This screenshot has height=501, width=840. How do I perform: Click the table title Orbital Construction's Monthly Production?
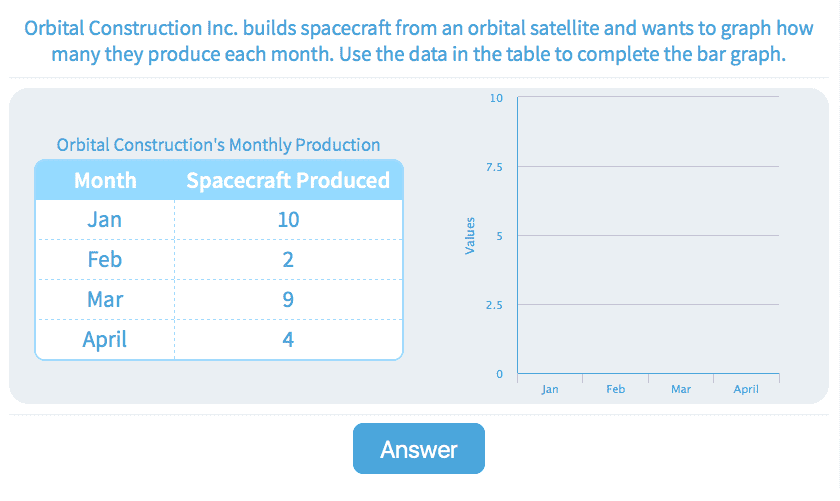[218, 145]
